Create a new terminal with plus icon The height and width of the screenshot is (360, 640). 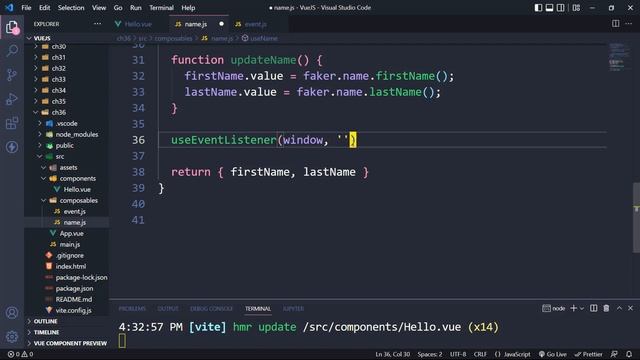tap(573, 308)
